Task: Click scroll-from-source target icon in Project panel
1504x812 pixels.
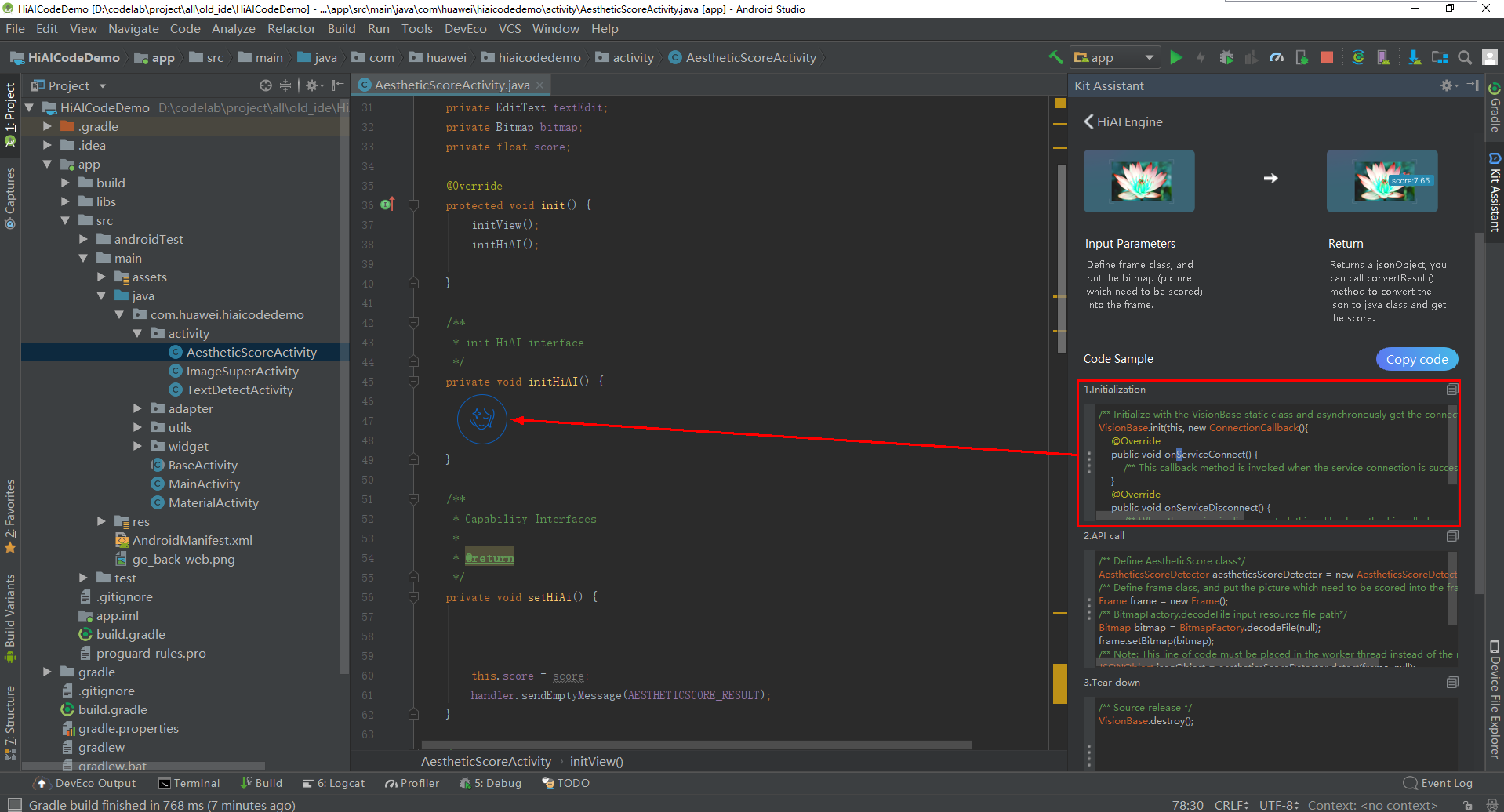Action: (x=266, y=85)
